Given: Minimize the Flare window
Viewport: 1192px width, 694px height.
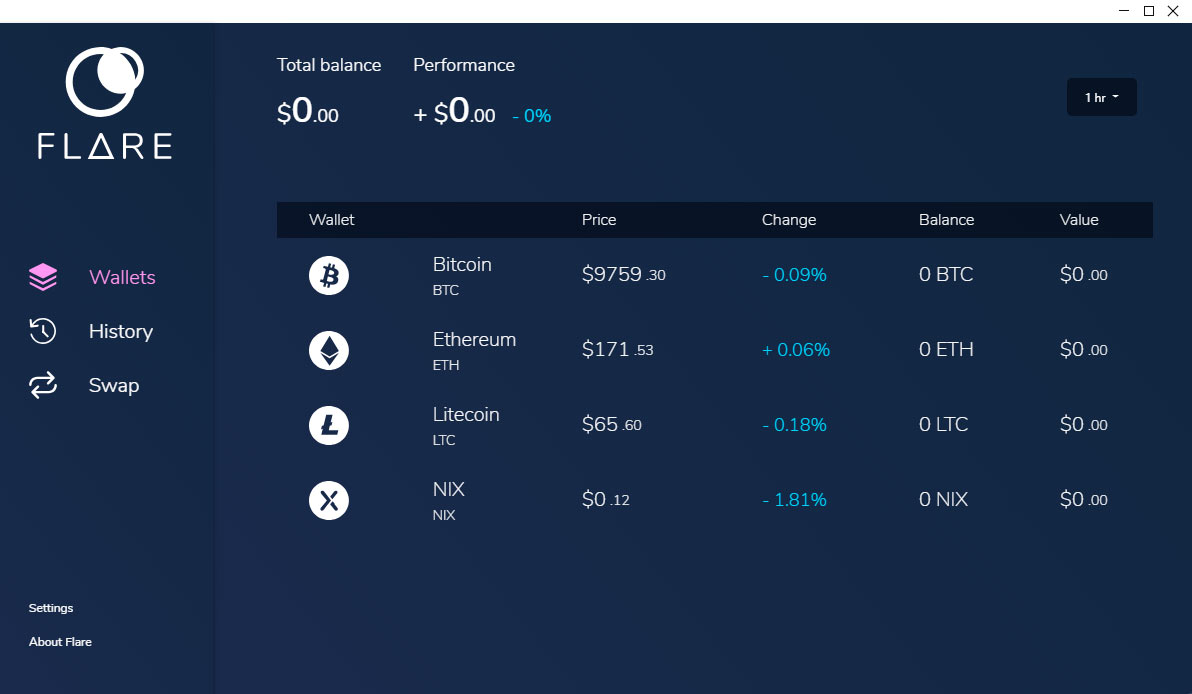Looking at the screenshot, I should point(1124,11).
